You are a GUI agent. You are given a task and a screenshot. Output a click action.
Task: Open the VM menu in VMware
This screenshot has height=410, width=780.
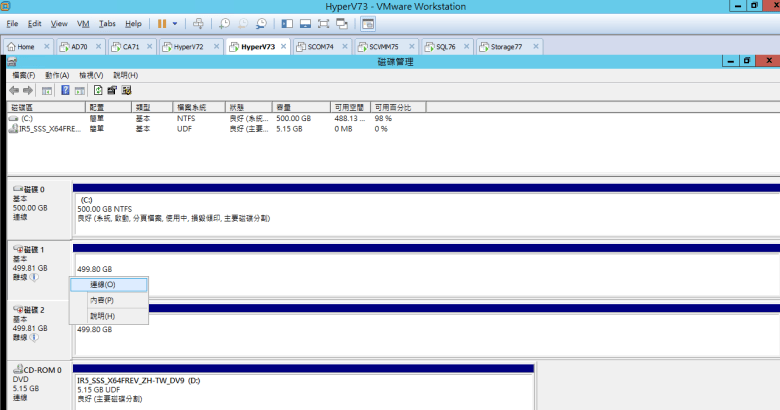83,22
